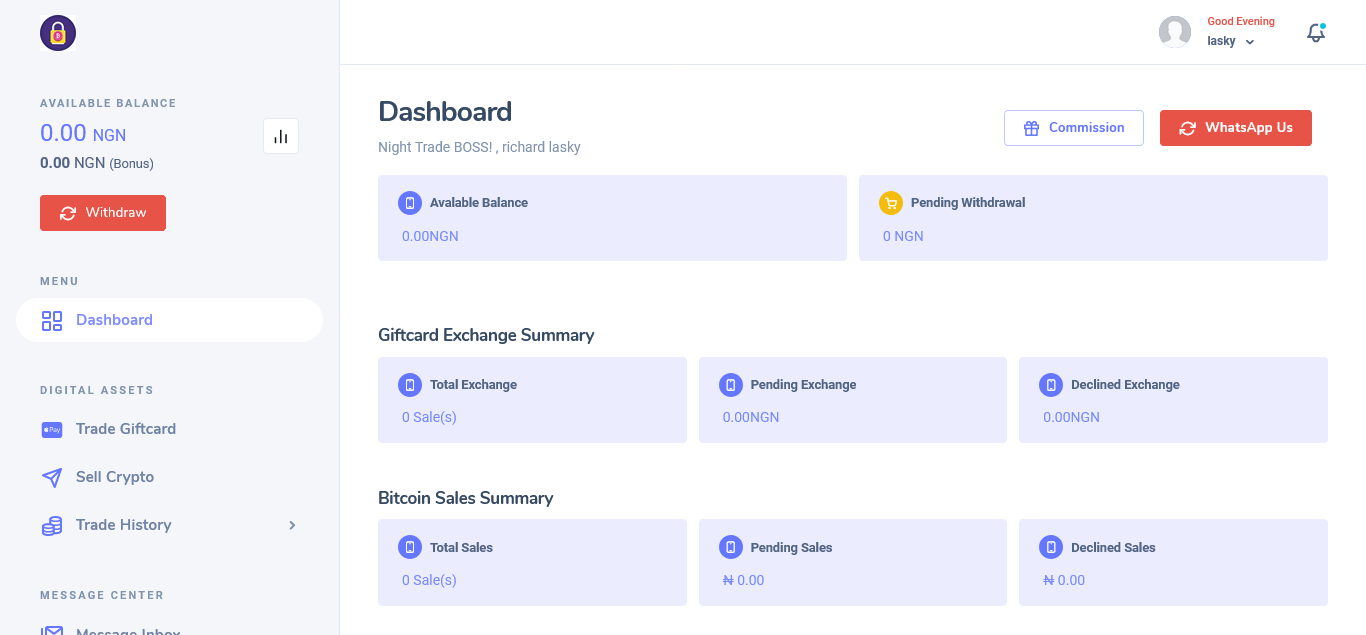Click the Total Exchange card icon

point(409,385)
